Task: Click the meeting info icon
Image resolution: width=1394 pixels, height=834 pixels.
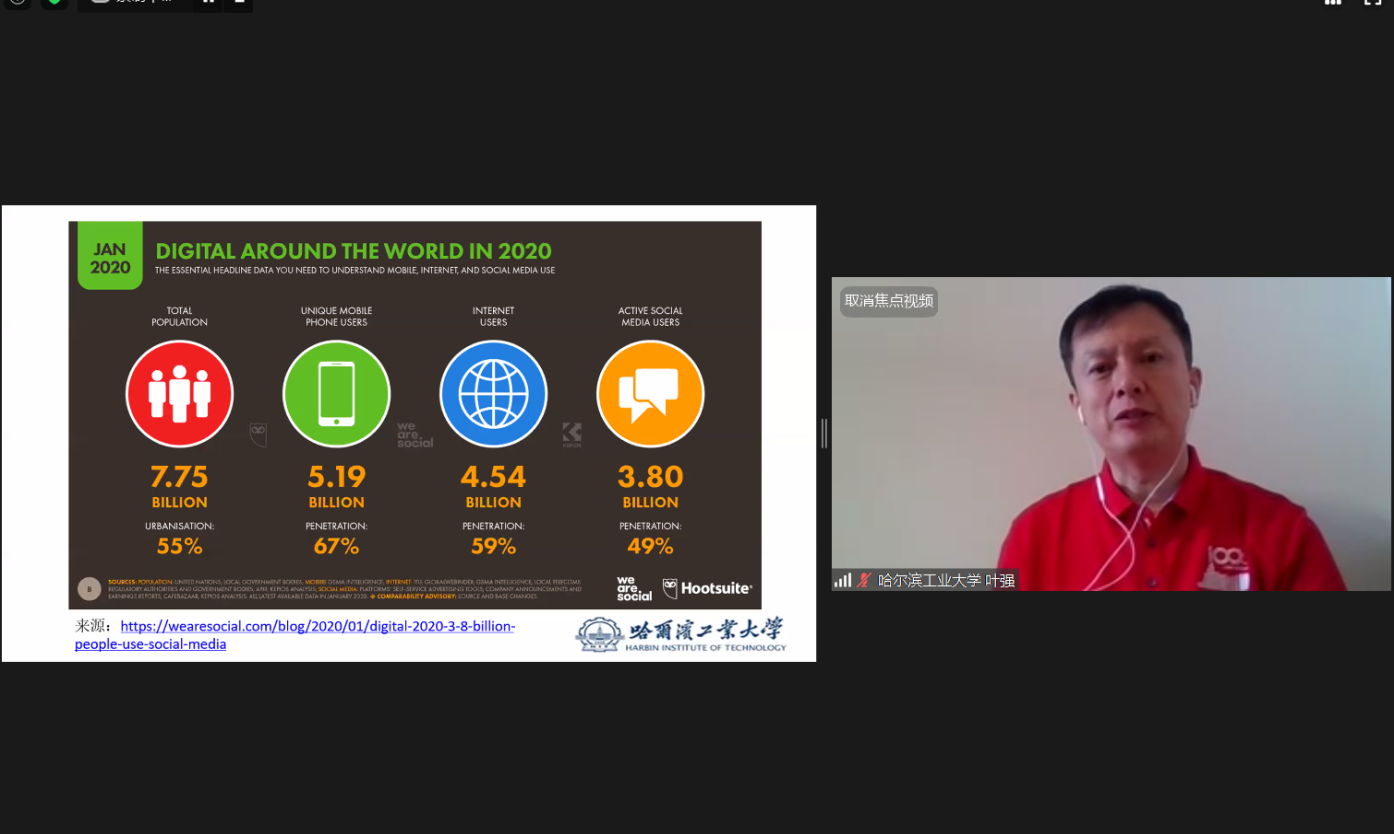Action: tap(17, 3)
